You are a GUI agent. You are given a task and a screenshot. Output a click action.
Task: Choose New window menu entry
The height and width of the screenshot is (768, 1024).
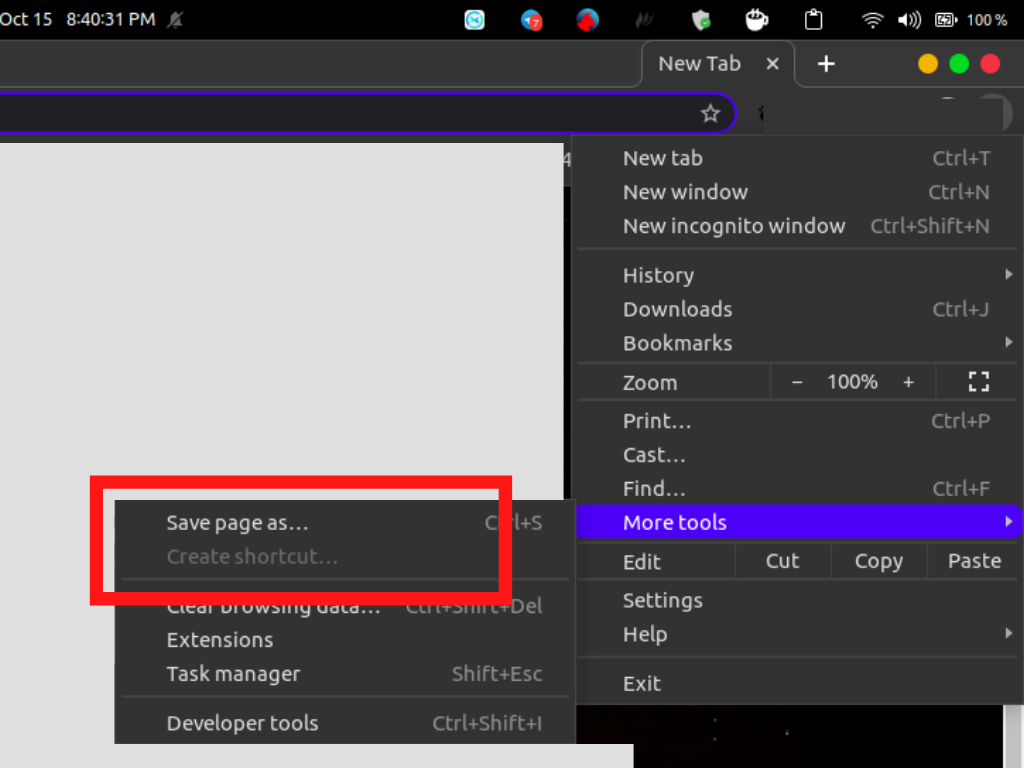click(797, 192)
